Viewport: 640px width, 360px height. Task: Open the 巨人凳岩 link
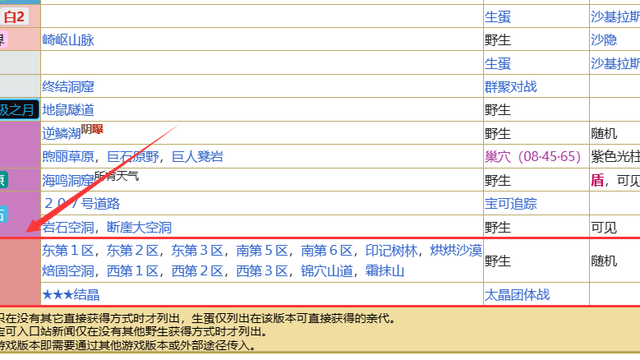(x=198, y=156)
